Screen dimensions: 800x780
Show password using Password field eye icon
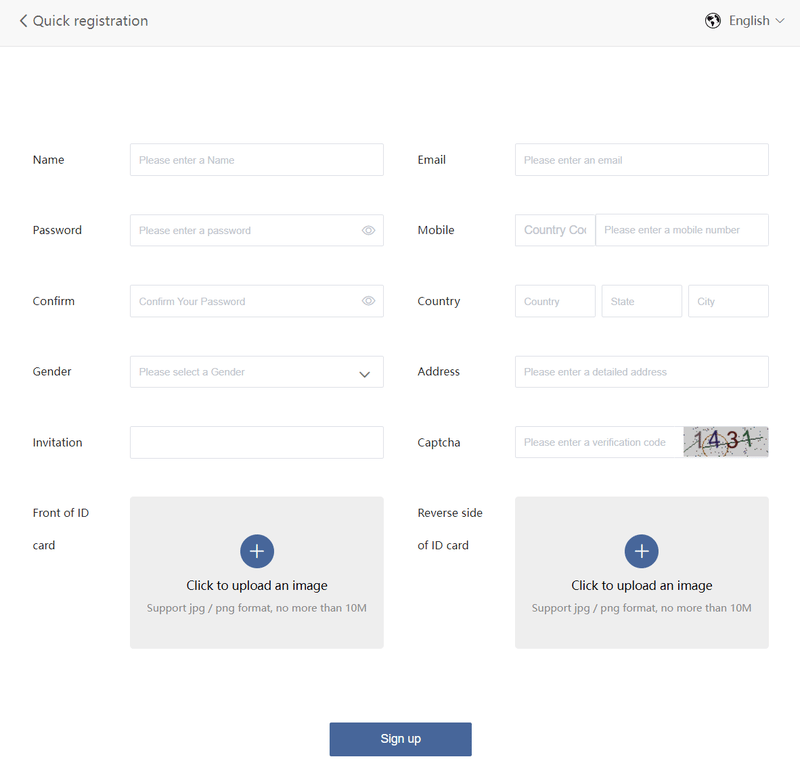click(368, 230)
